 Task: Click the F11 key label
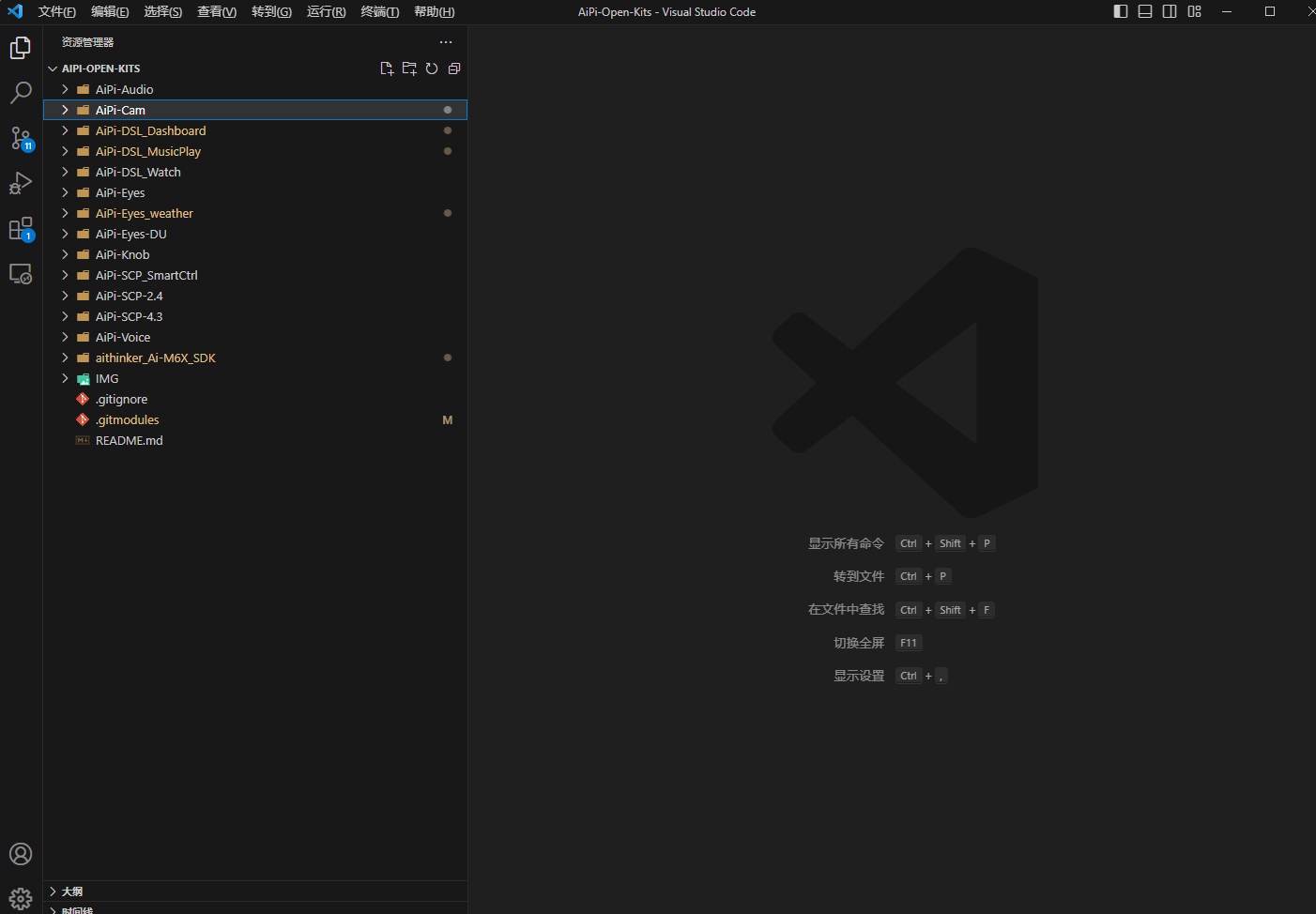[x=909, y=643]
